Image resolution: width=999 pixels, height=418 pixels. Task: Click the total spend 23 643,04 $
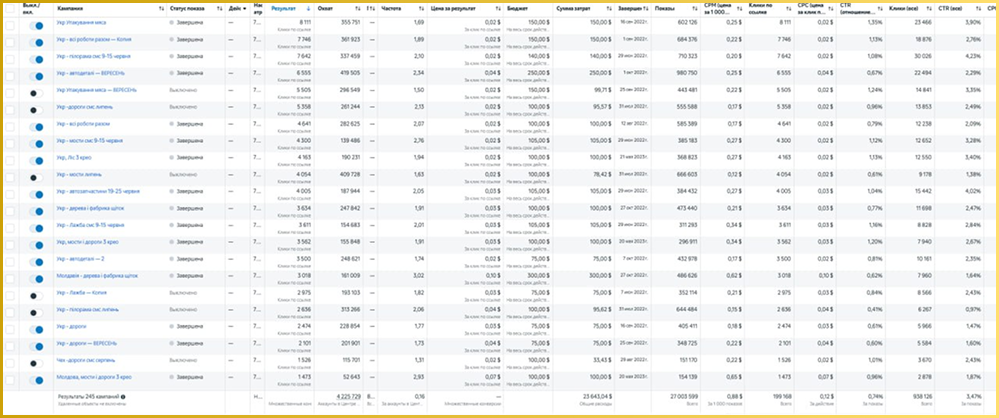coord(595,396)
